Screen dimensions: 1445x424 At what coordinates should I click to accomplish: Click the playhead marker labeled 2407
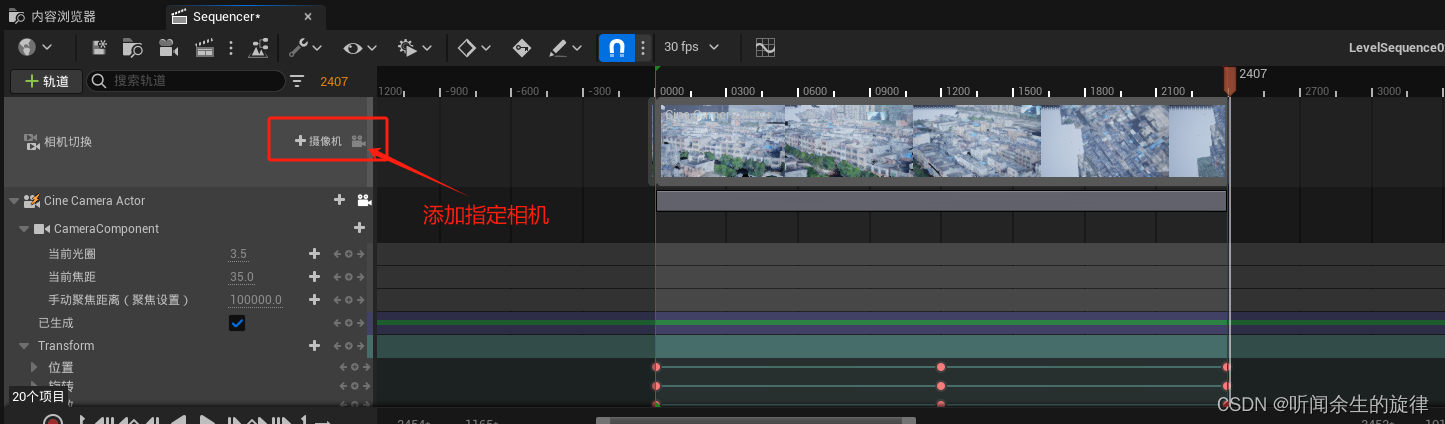coord(1230,80)
